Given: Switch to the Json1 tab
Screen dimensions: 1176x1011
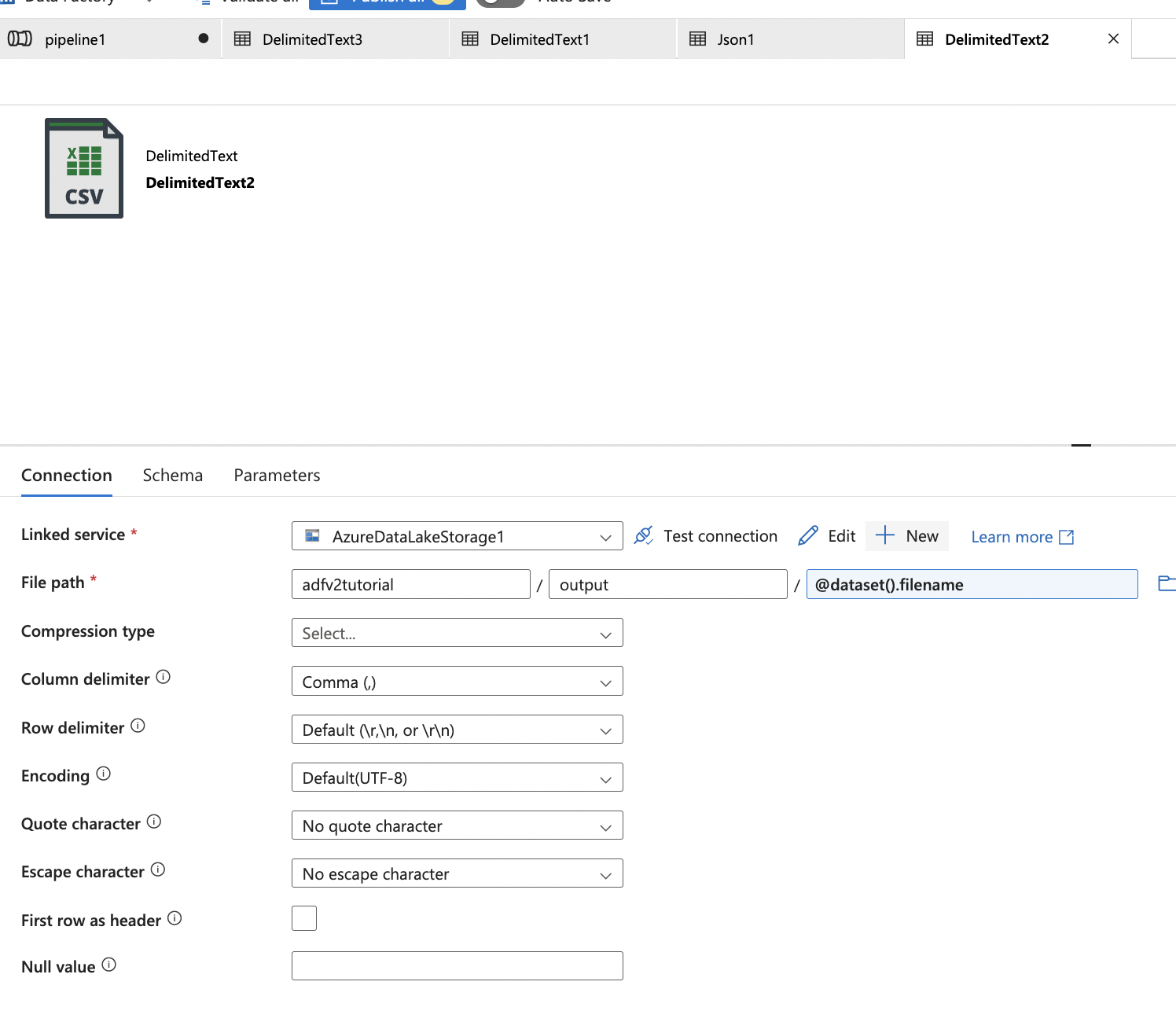Looking at the screenshot, I should pyautogui.click(x=734, y=39).
